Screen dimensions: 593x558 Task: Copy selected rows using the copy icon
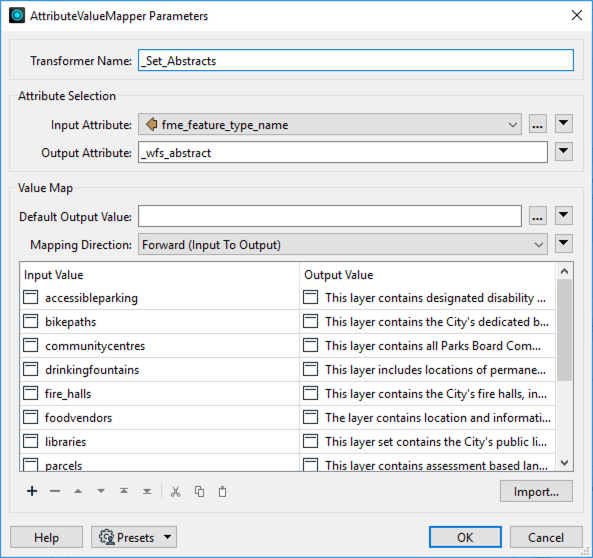coord(199,491)
